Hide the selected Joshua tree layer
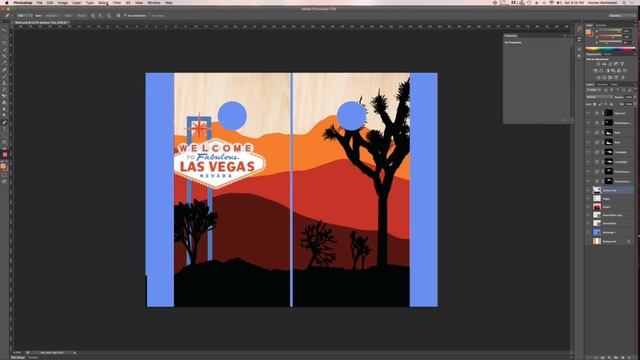640x360 pixels. click(588, 190)
